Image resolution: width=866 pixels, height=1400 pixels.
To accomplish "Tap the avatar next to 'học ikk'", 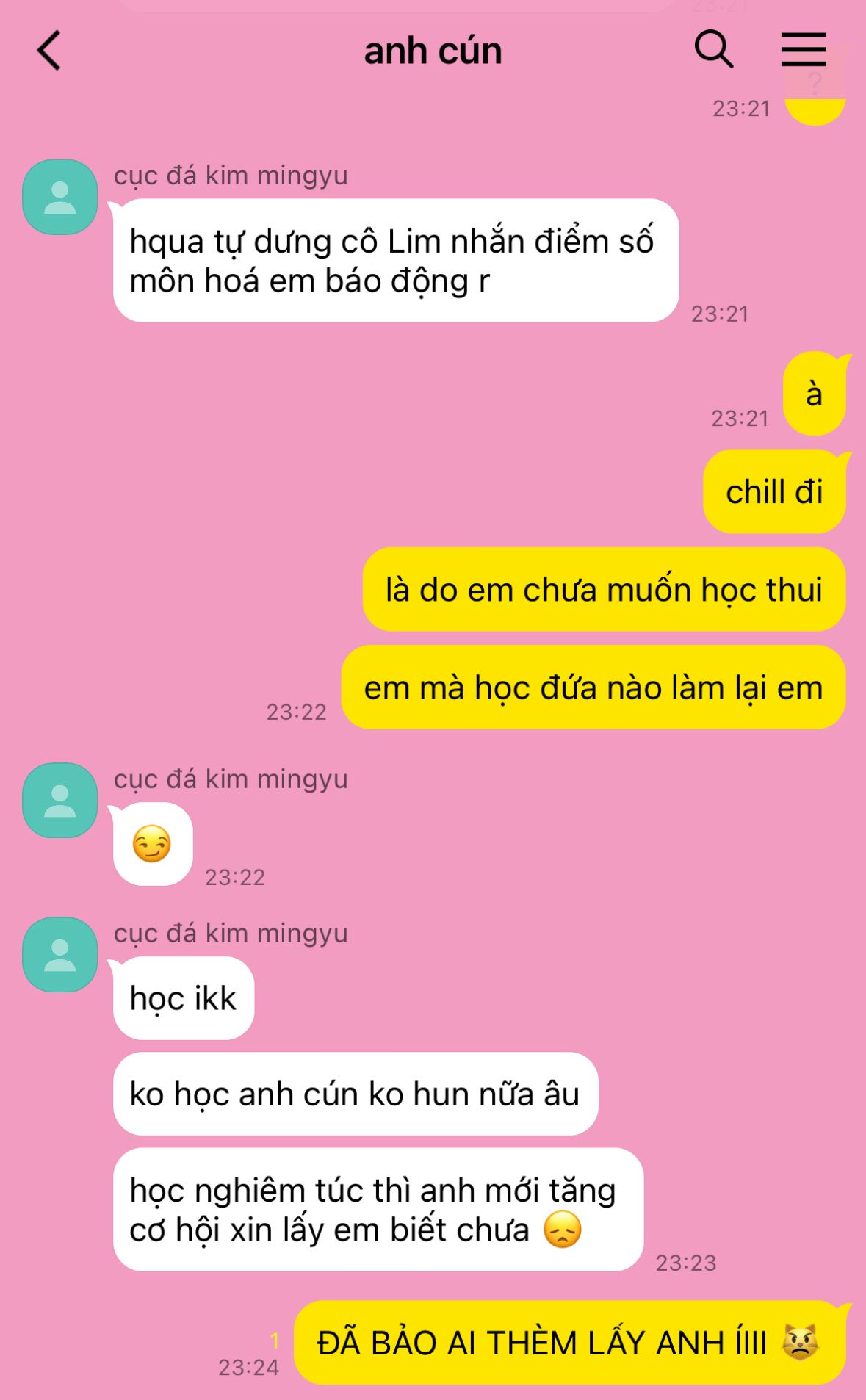I will coord(60,954).
